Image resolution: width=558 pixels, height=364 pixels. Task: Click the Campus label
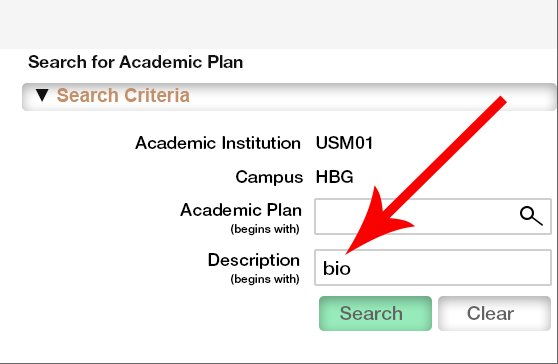(269, 177)
